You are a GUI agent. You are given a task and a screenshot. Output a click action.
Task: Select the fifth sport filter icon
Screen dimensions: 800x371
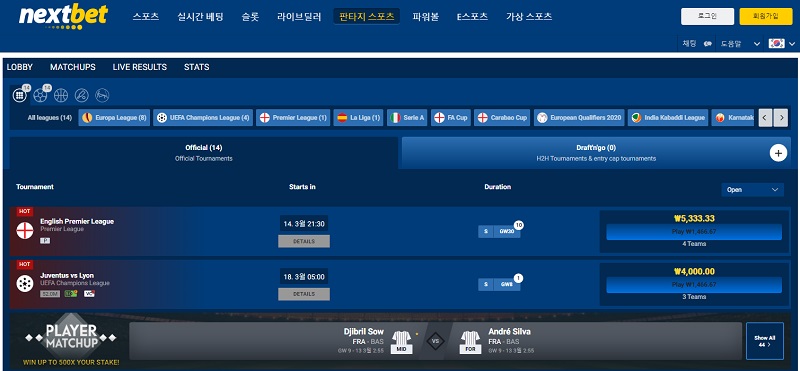point(102,95)
